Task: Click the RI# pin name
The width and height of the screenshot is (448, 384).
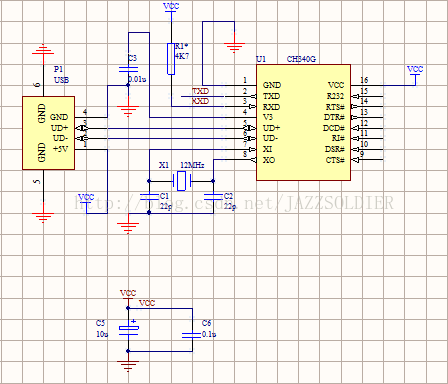Action: point(338,138)
